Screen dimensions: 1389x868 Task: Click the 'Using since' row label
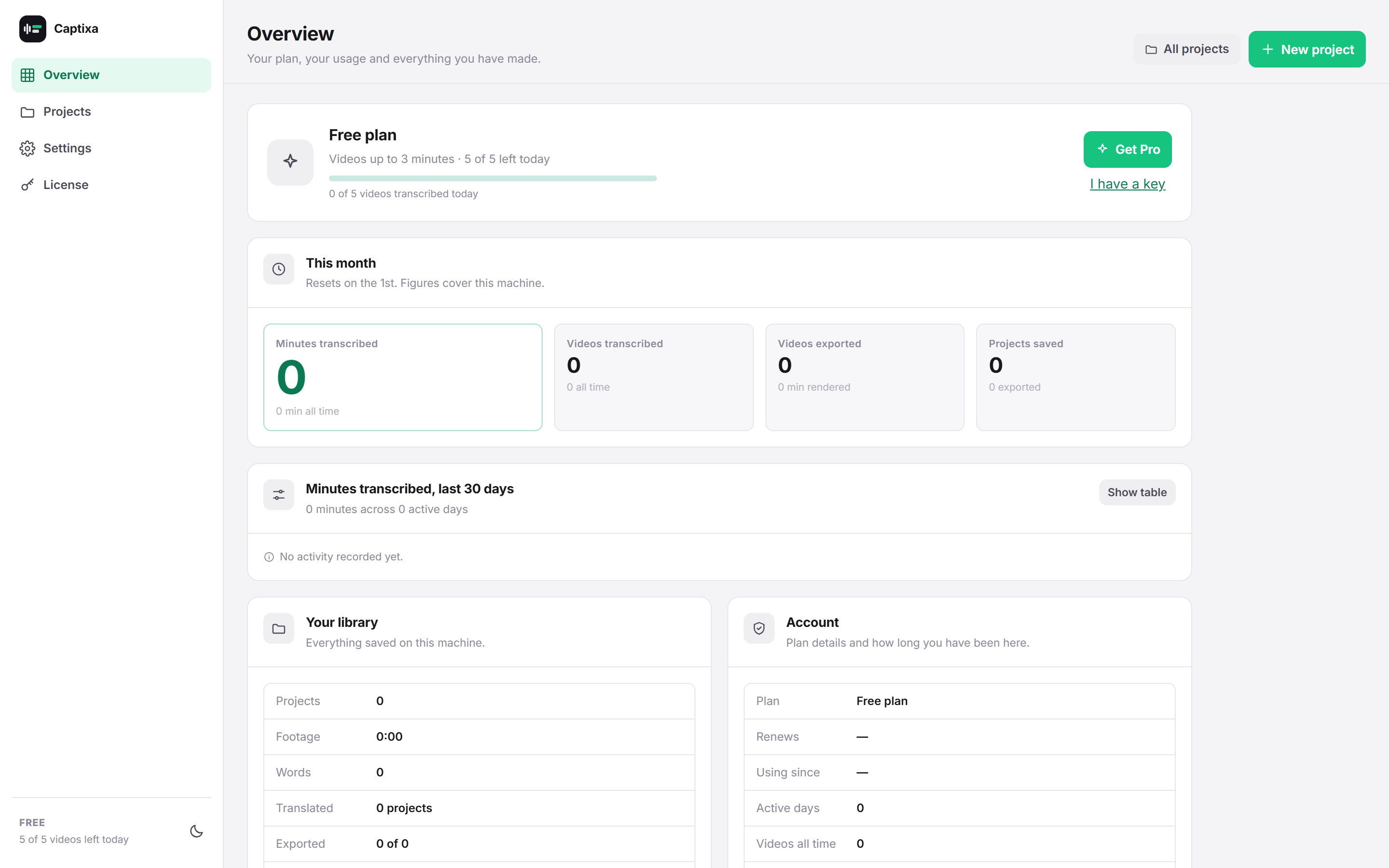(788, 772)
